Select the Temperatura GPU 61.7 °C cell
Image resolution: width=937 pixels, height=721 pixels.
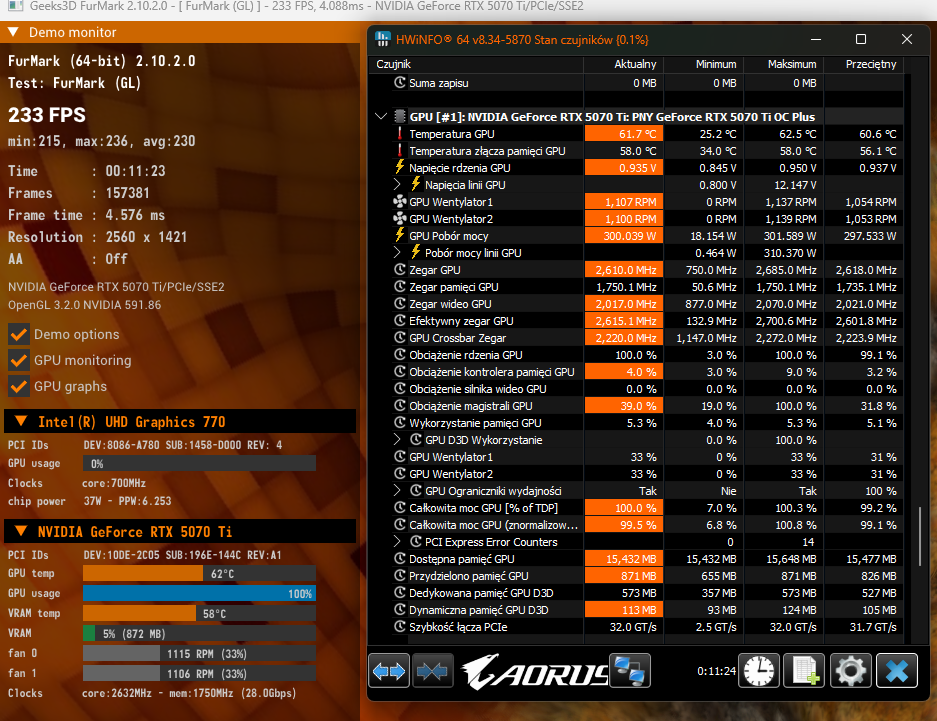click(x=623, y=133)
